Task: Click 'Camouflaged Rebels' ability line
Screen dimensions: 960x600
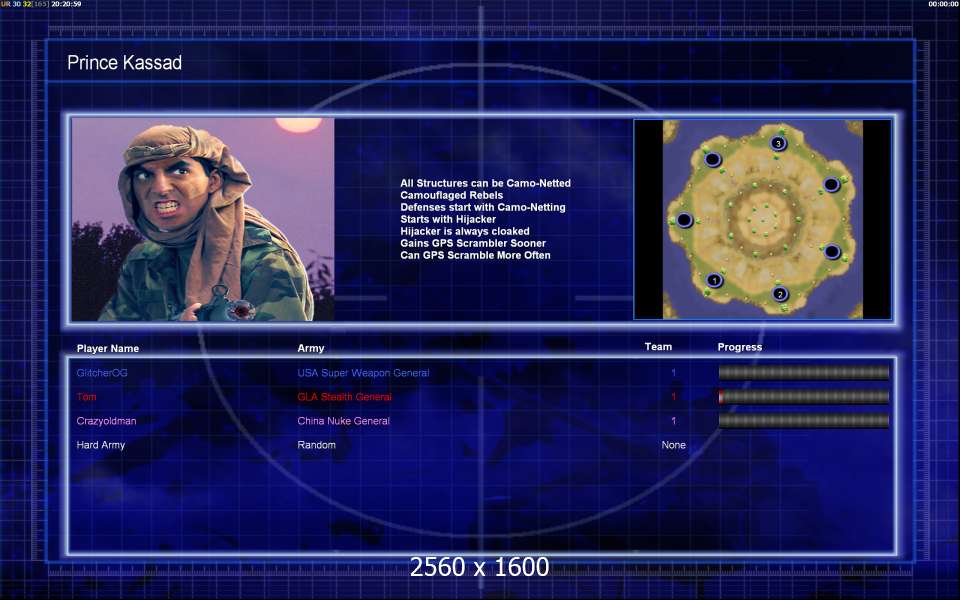Action: pyautogui.click(x=451, y=195)
